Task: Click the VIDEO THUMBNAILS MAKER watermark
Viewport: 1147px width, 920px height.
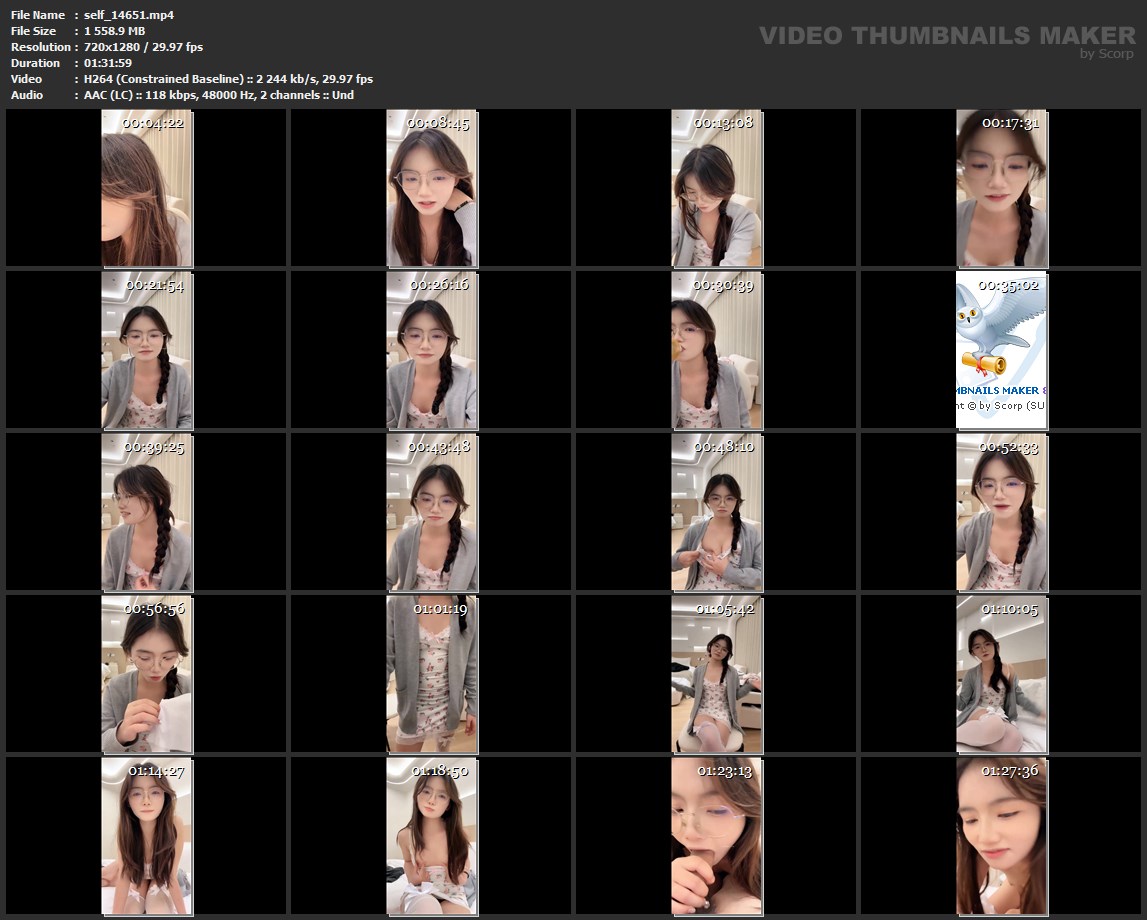Action: tap(946, 36)
